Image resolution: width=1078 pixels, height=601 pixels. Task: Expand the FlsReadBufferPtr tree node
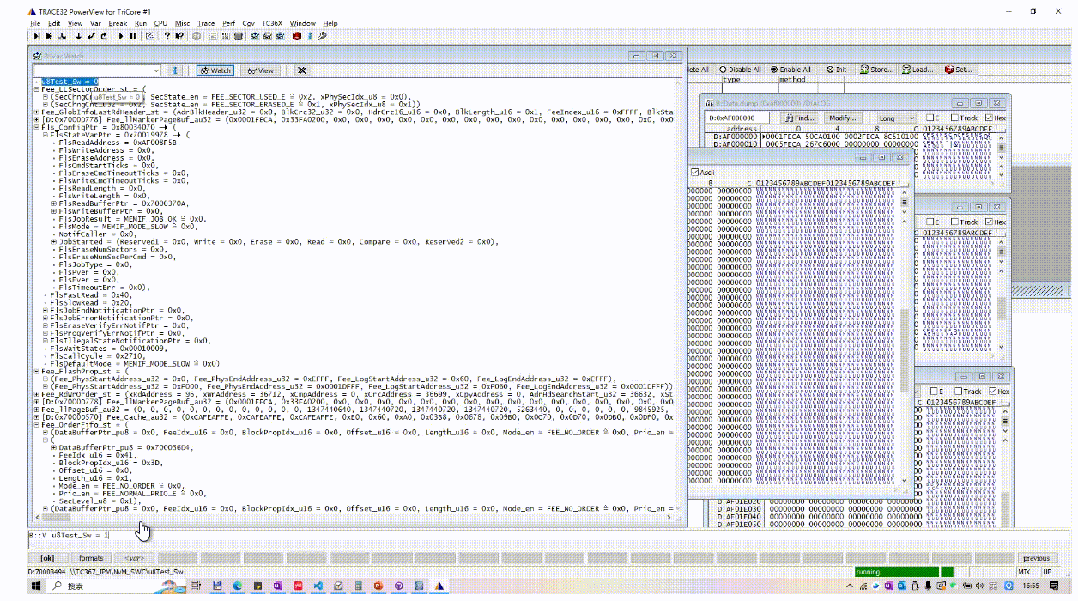point(54,204)
